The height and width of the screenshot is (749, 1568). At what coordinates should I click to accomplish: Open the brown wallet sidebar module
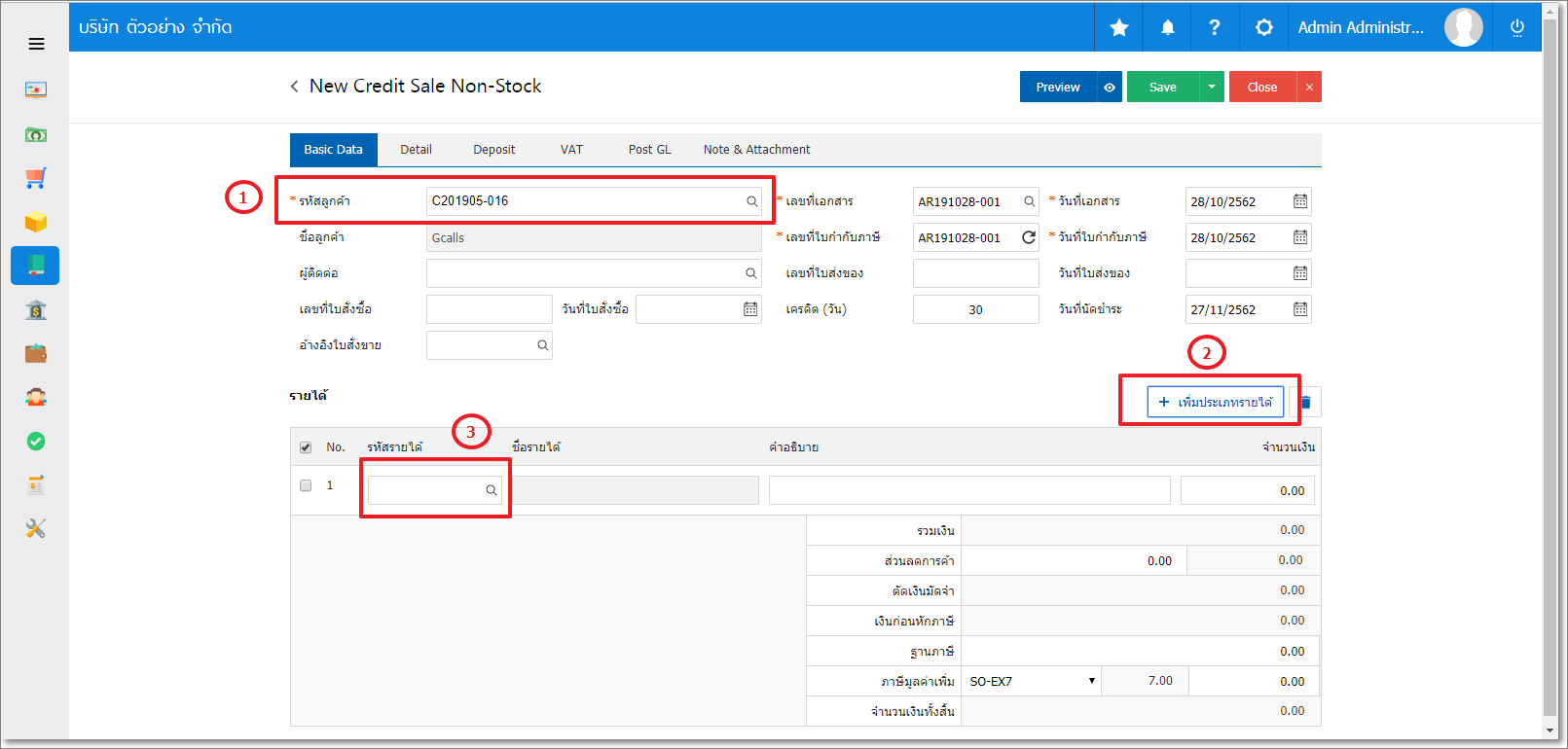pyautogui.click(x=36, y=353)
